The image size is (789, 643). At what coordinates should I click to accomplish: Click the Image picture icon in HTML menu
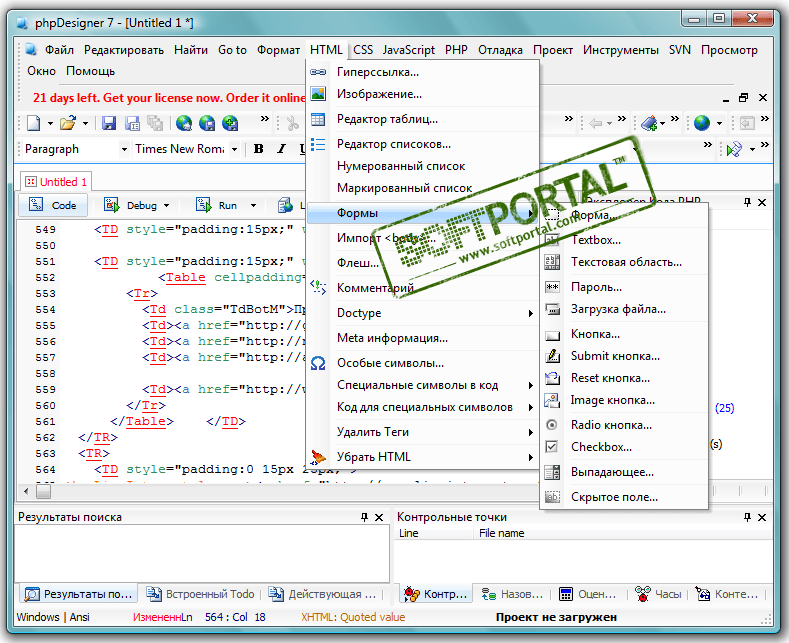click(x=318, y=94)
